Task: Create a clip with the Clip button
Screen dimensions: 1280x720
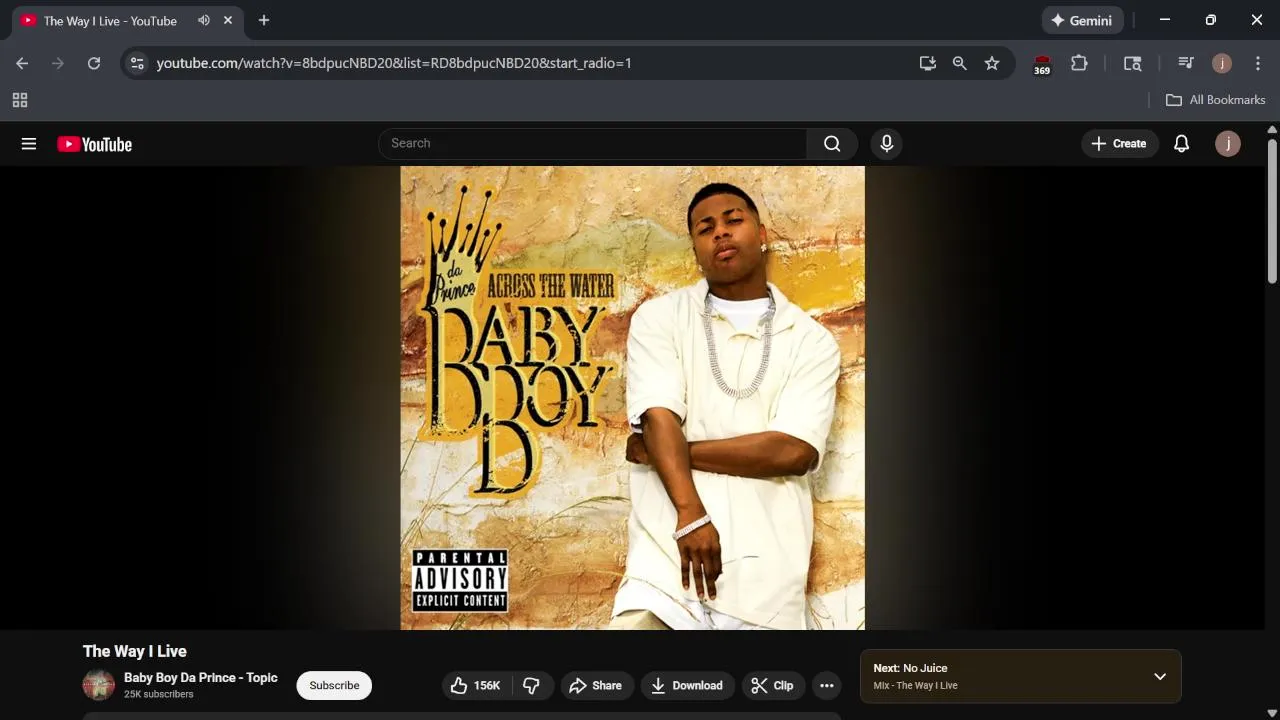Action: click(x=772, y=685)
